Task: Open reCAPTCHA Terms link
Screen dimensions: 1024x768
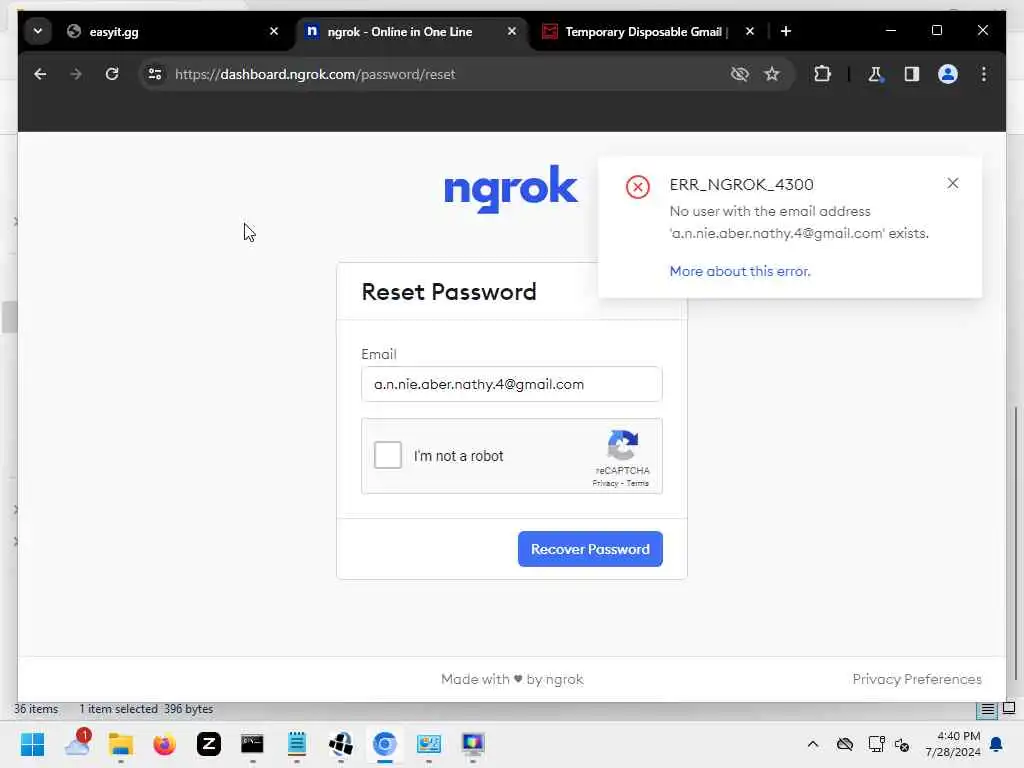Action: click(x=637, y=483)
